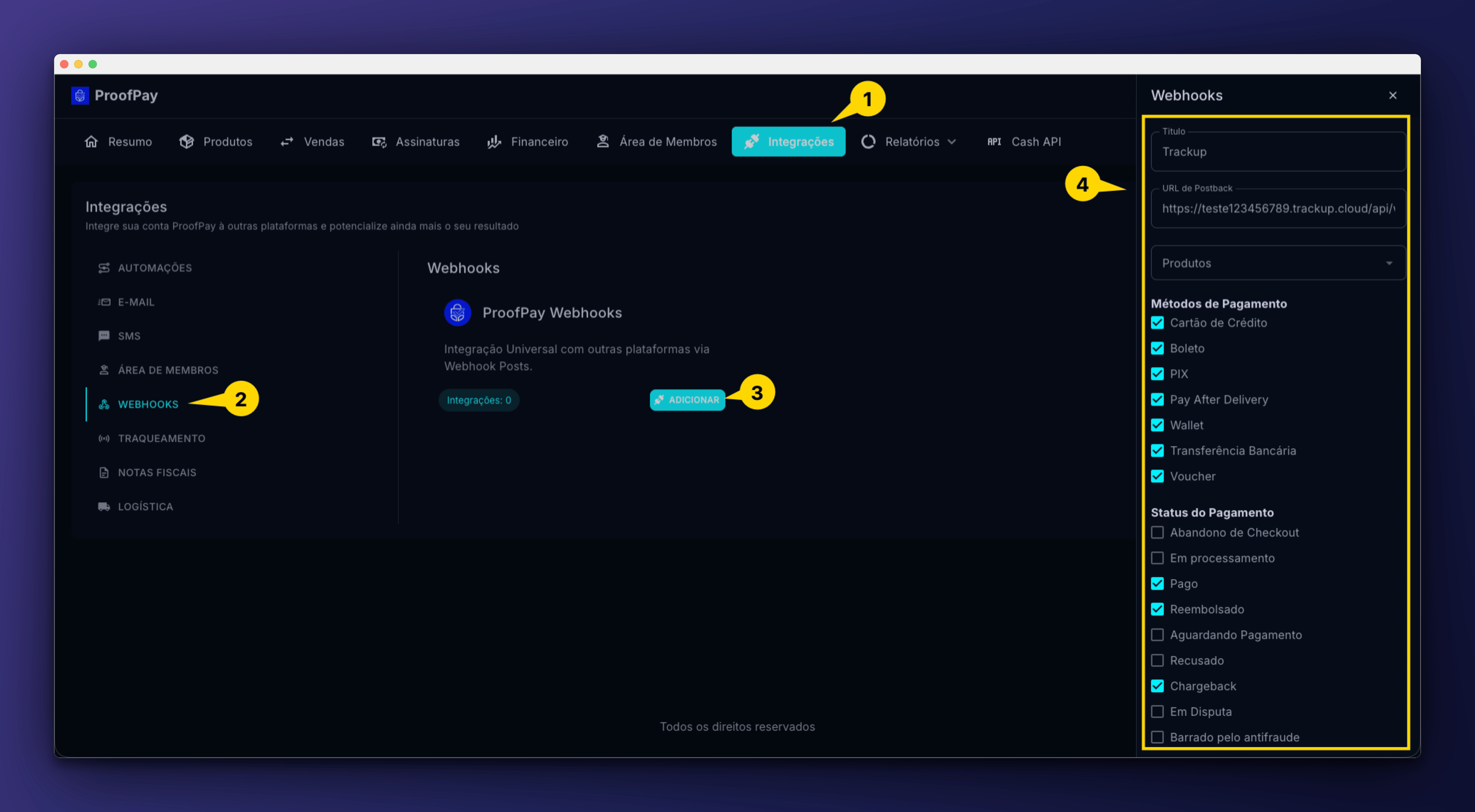The image size is (1475, 812).
Task: Uncheck the Boleto checkbox
Action: [1157, 349]
